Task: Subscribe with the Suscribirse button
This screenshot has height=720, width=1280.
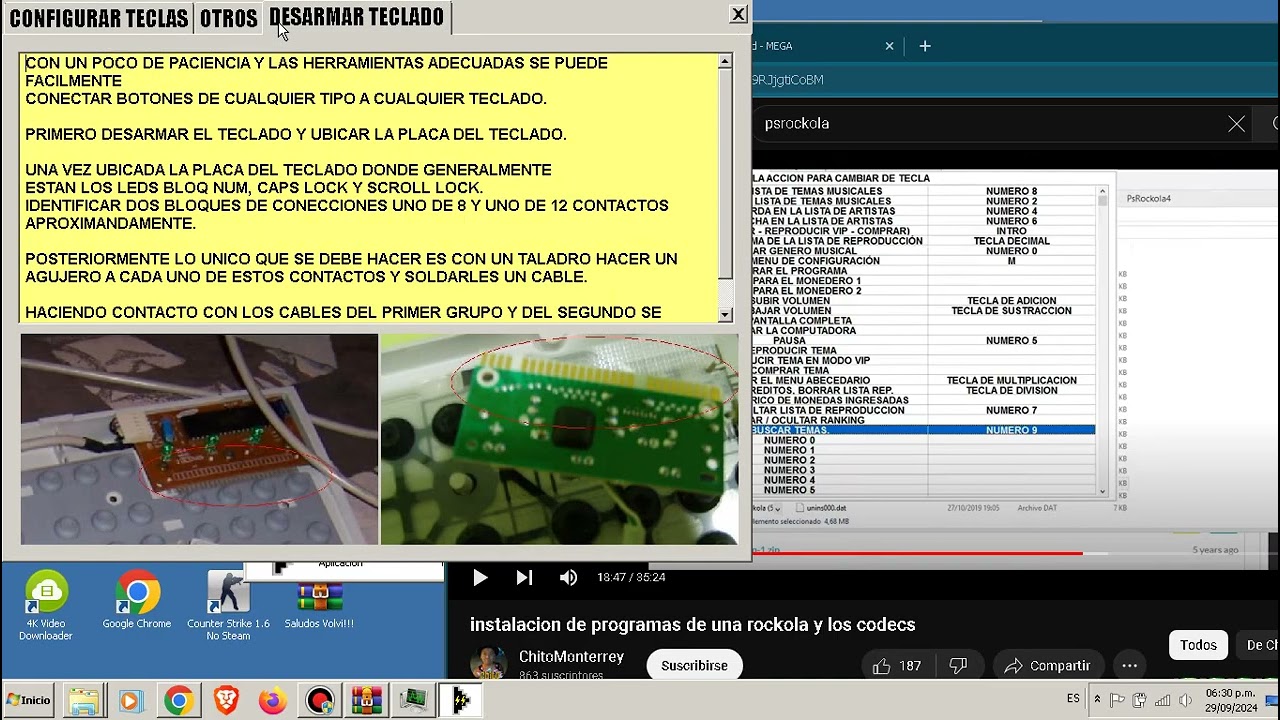Action: (x=694, y=665)
